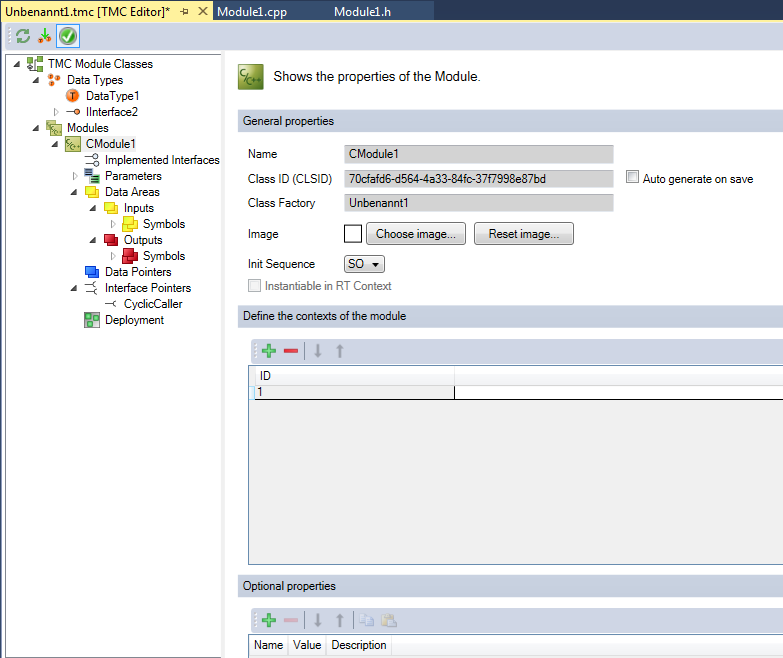Click the Class Factory field Unbenannt1
Image resolution: width=783 pixels, height=658 pixels.
point(478,203)
